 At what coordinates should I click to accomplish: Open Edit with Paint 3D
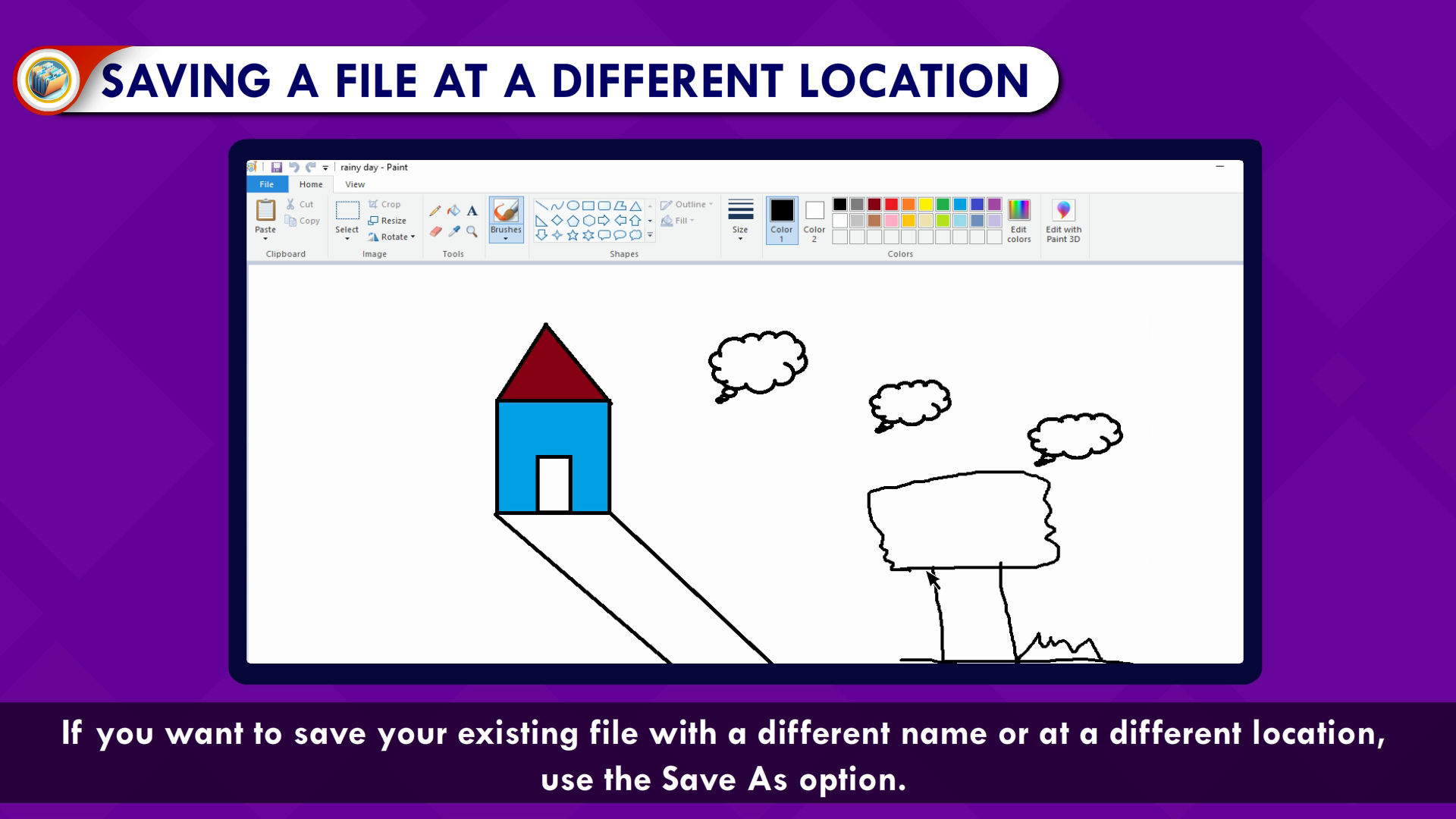(x=1063, y=221)
